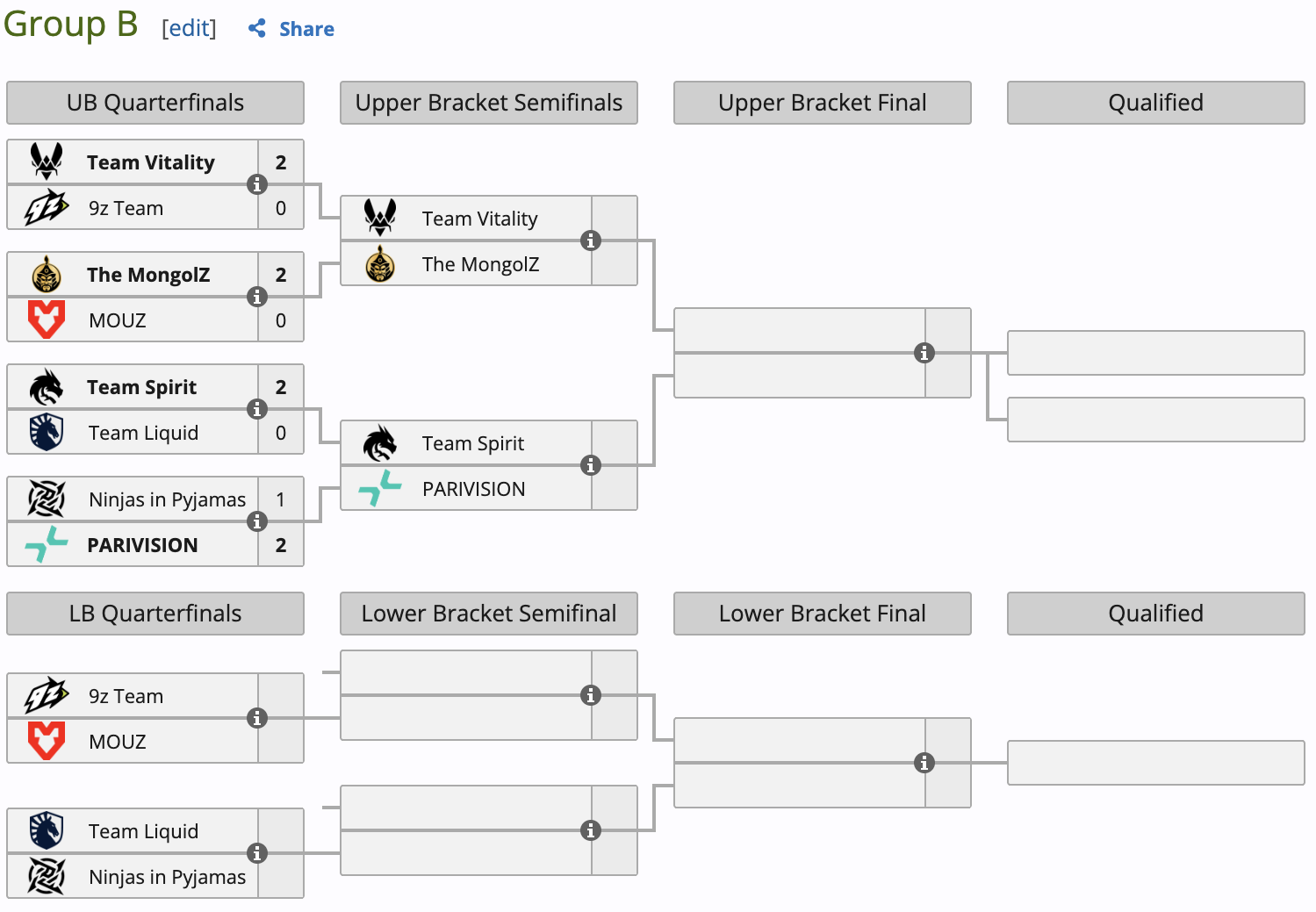
Task: Click the Share link text
Action: coord(306,29)
